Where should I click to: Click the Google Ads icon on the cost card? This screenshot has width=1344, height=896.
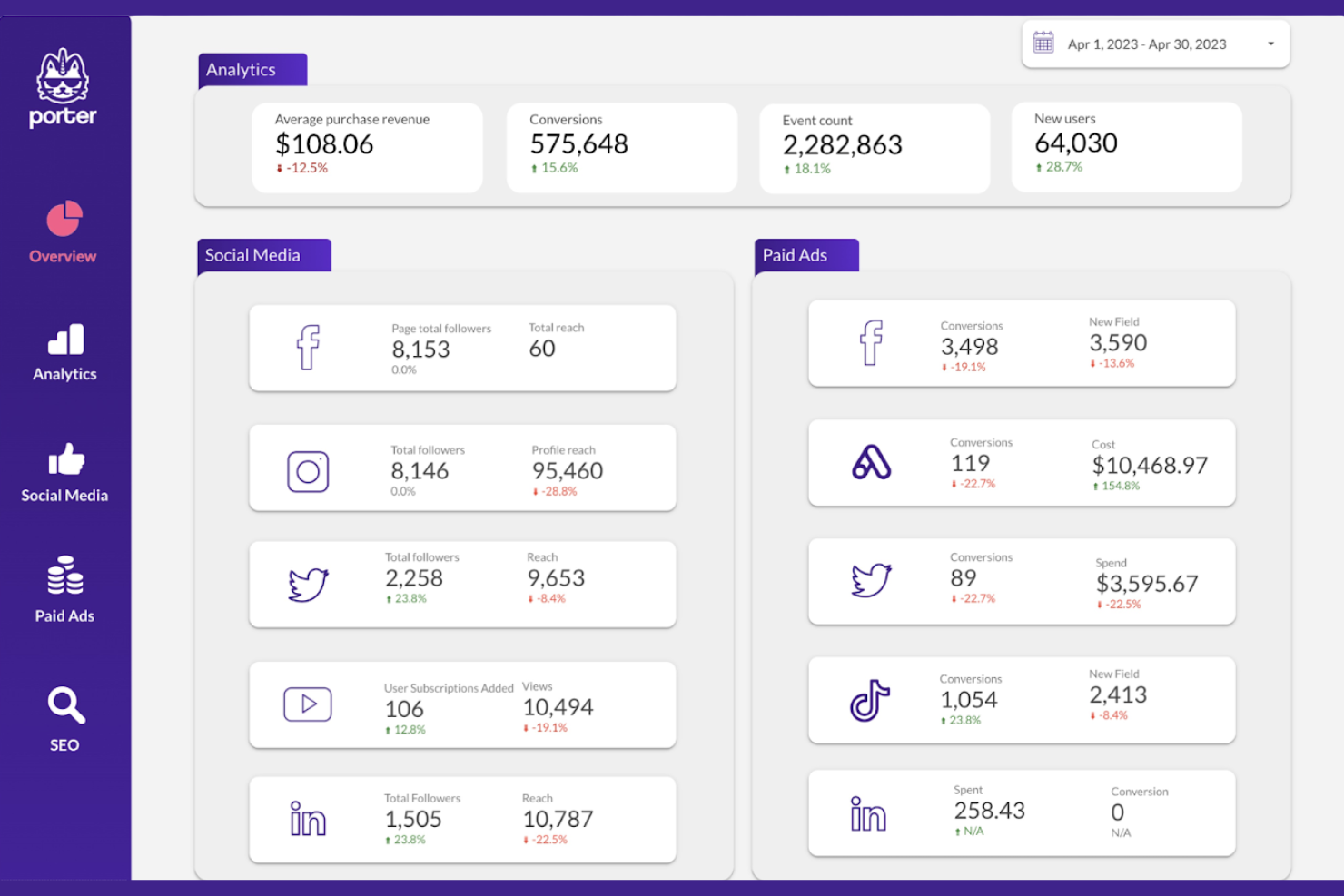coord(870,462)
